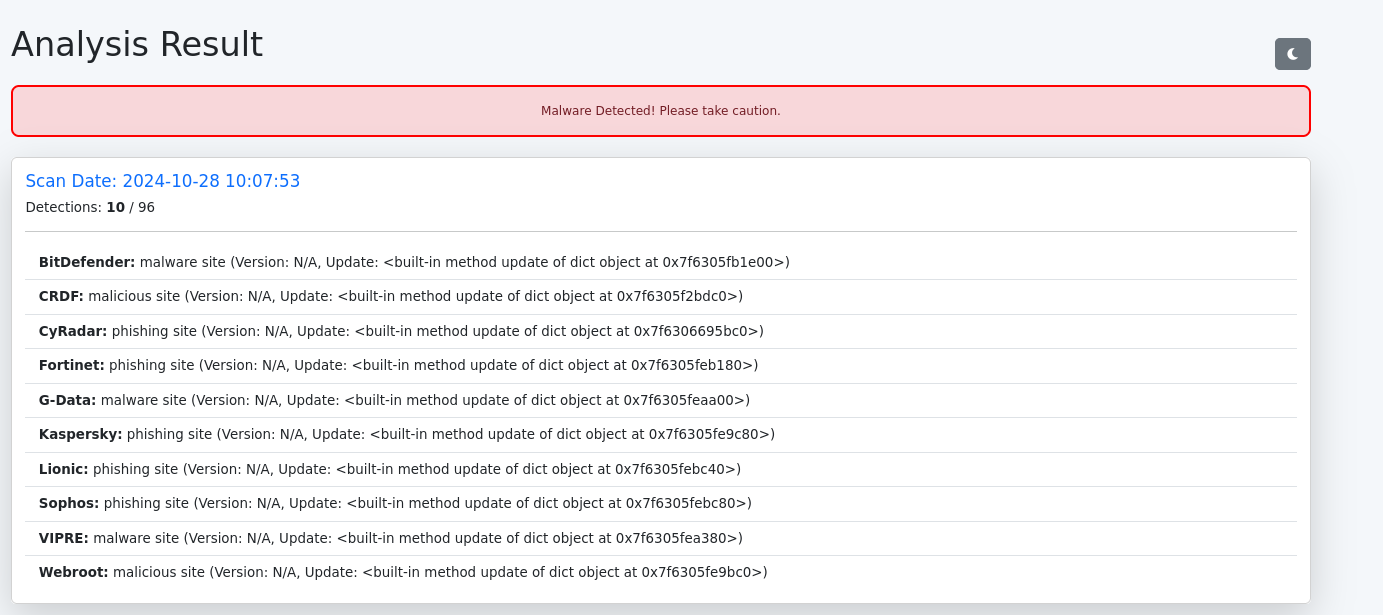
Task: Click the Lionic phishing site row
Action: (389, 469)
